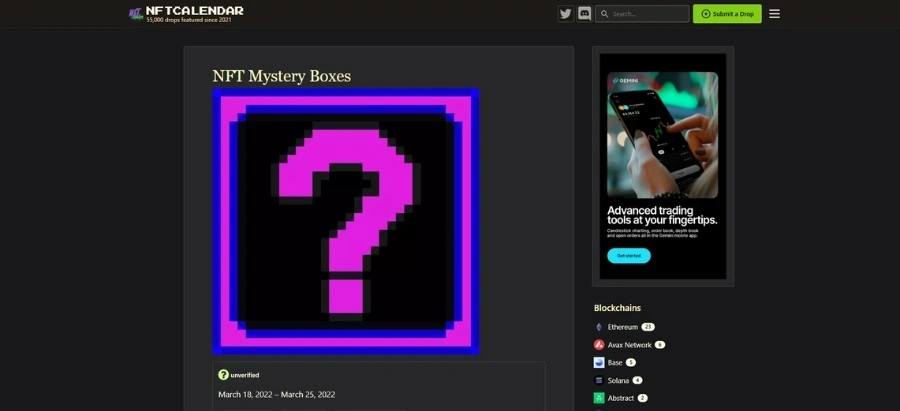Open the mystery box question mark image
The height and width of the screenshot is (411, 900).
(x=346, y=221)
